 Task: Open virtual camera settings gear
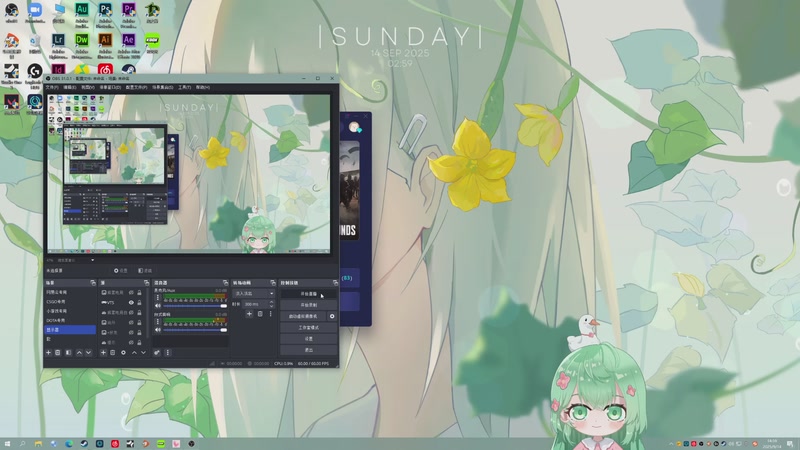[x=332, y=316]
